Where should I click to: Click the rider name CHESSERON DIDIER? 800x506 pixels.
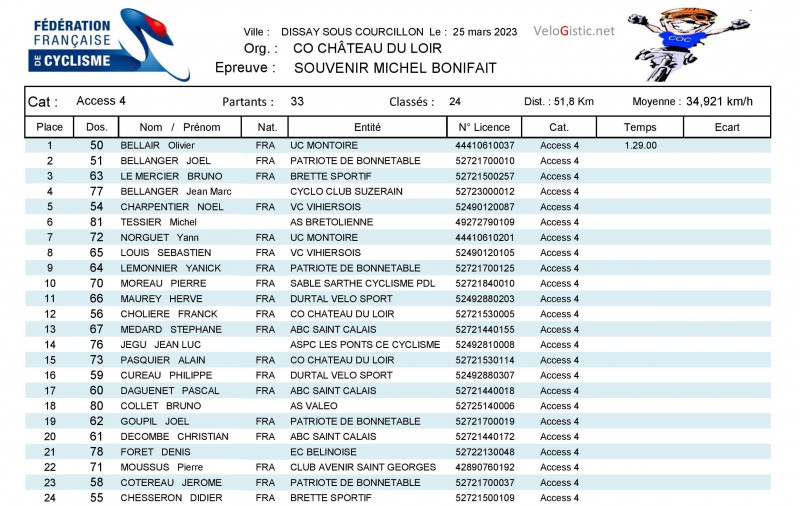pos(166,498)
